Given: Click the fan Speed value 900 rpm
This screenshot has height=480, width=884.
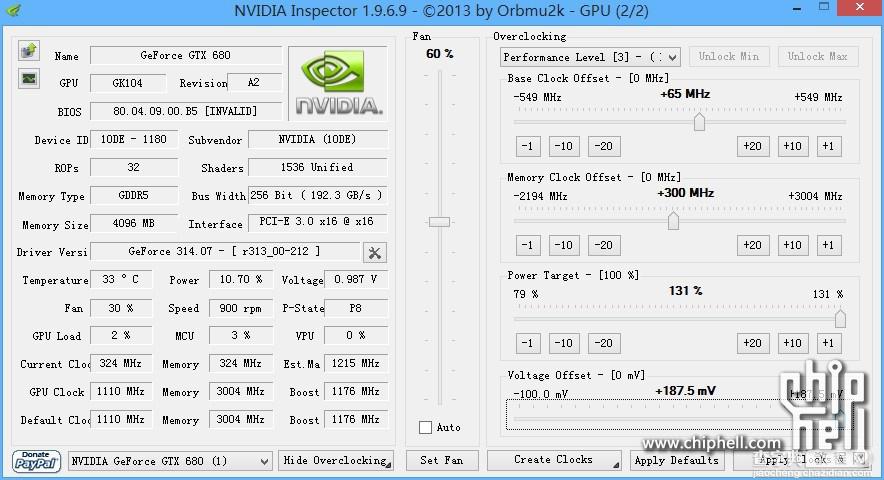Looking at the screenshot, I should click(241, 308).
